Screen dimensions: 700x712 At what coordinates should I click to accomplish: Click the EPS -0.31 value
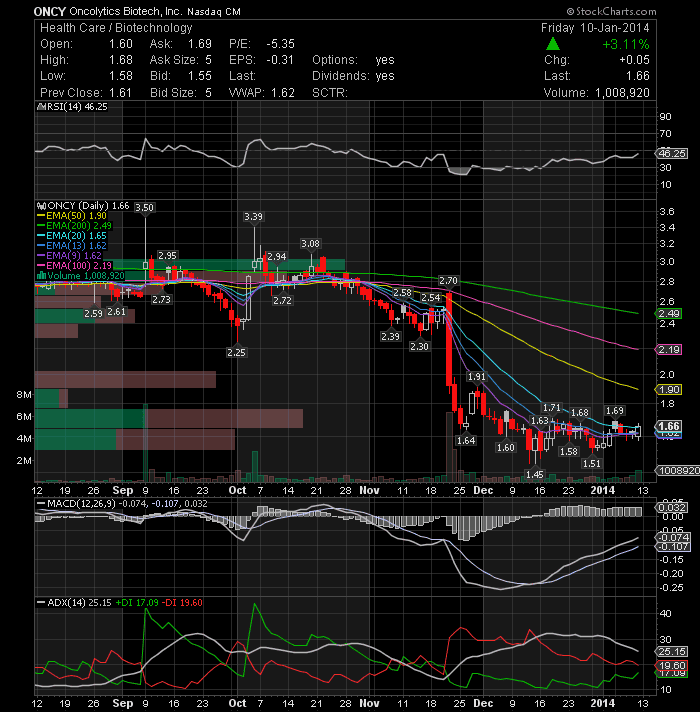pyautogui.click(x=280, y=60)
